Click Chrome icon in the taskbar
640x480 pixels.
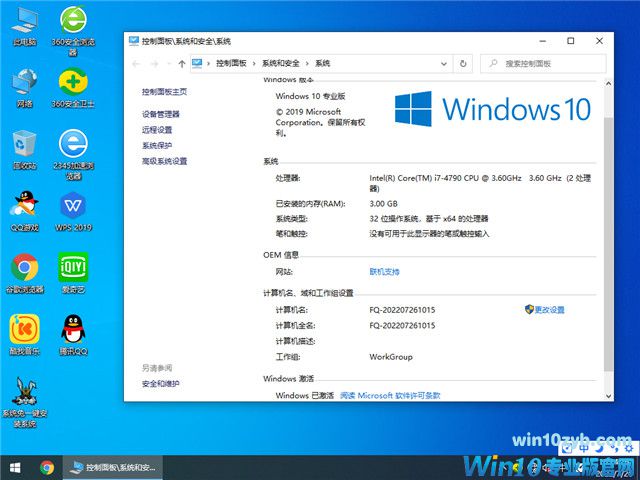47,468
